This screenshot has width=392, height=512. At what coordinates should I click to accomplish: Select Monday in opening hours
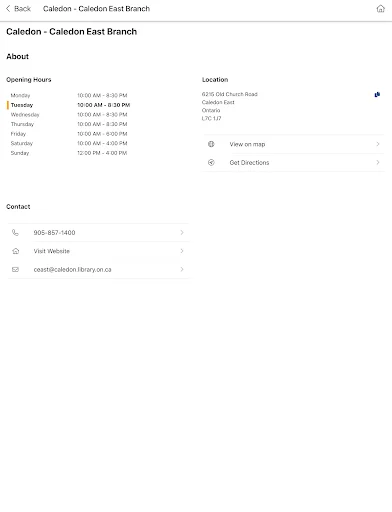point(20,95)
